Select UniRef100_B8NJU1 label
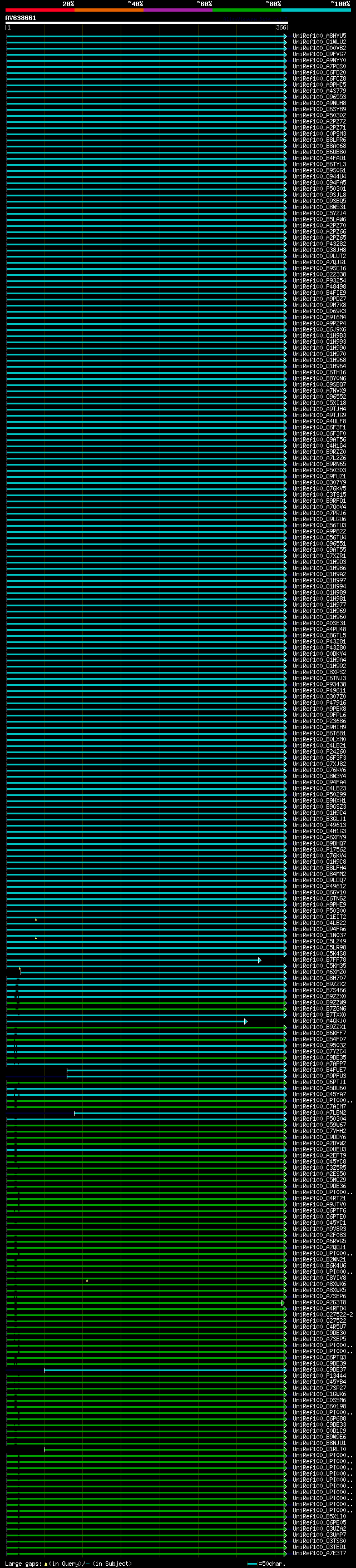This screenshot has width=356, height=1568. (x=319, y=1443)
